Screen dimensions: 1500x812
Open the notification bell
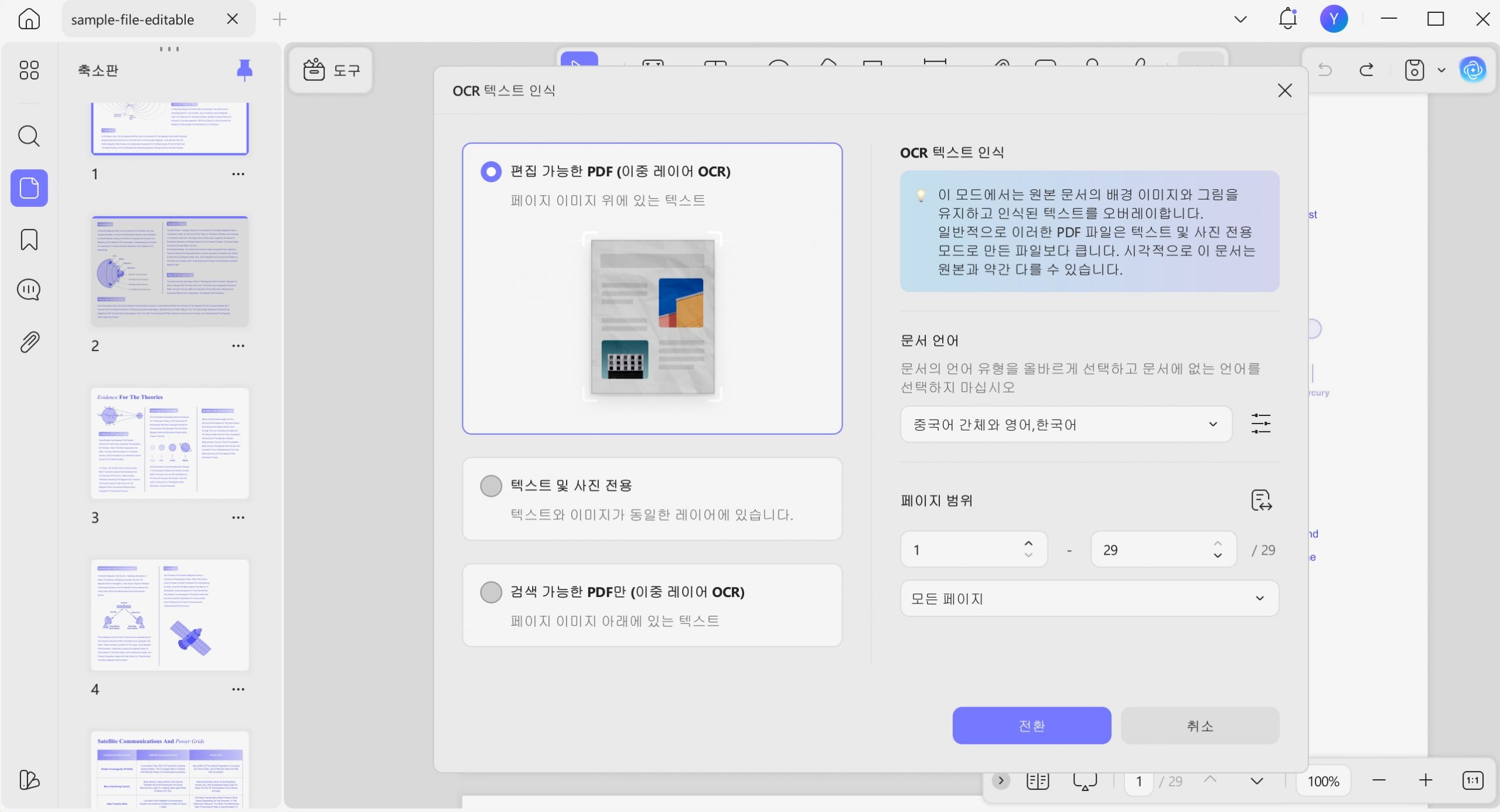(1287, 19)
